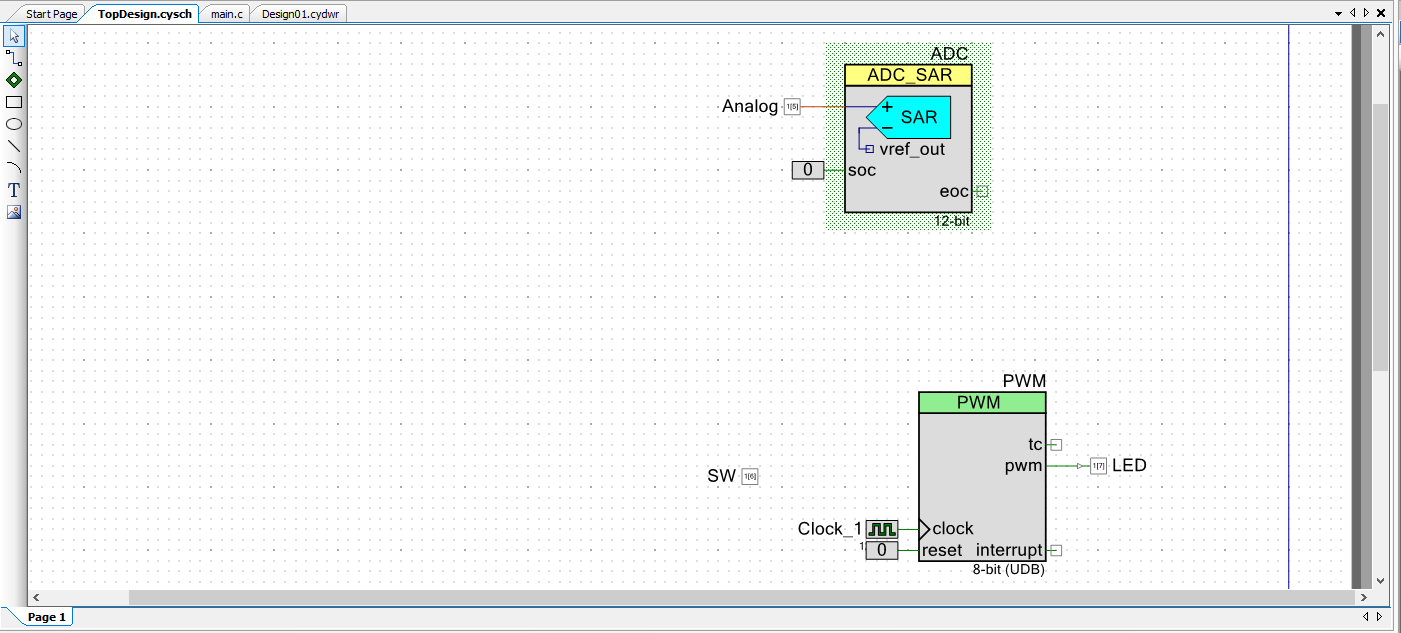
Task: Pick the ellipse drawing tool
Action: pyautogui.click(x=14, y=124)
